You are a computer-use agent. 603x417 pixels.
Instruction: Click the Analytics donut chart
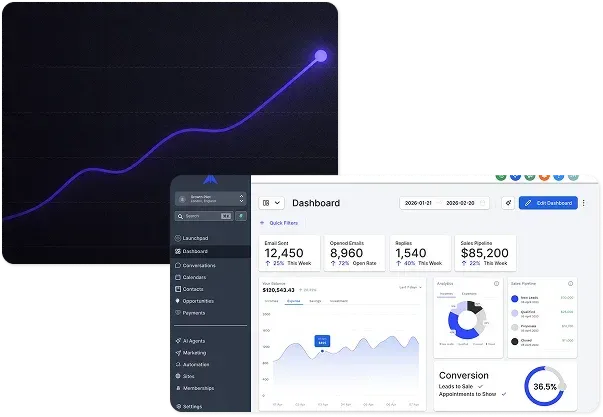point(467,320)
